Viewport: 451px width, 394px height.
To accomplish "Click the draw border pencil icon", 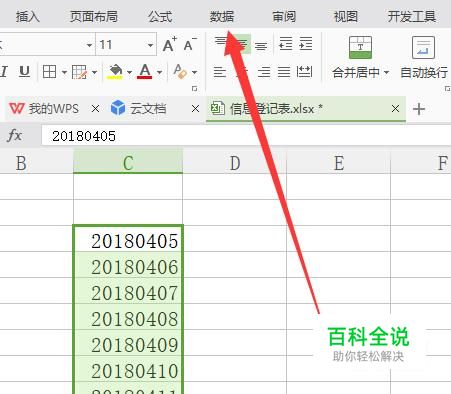I will click(79, 72).
